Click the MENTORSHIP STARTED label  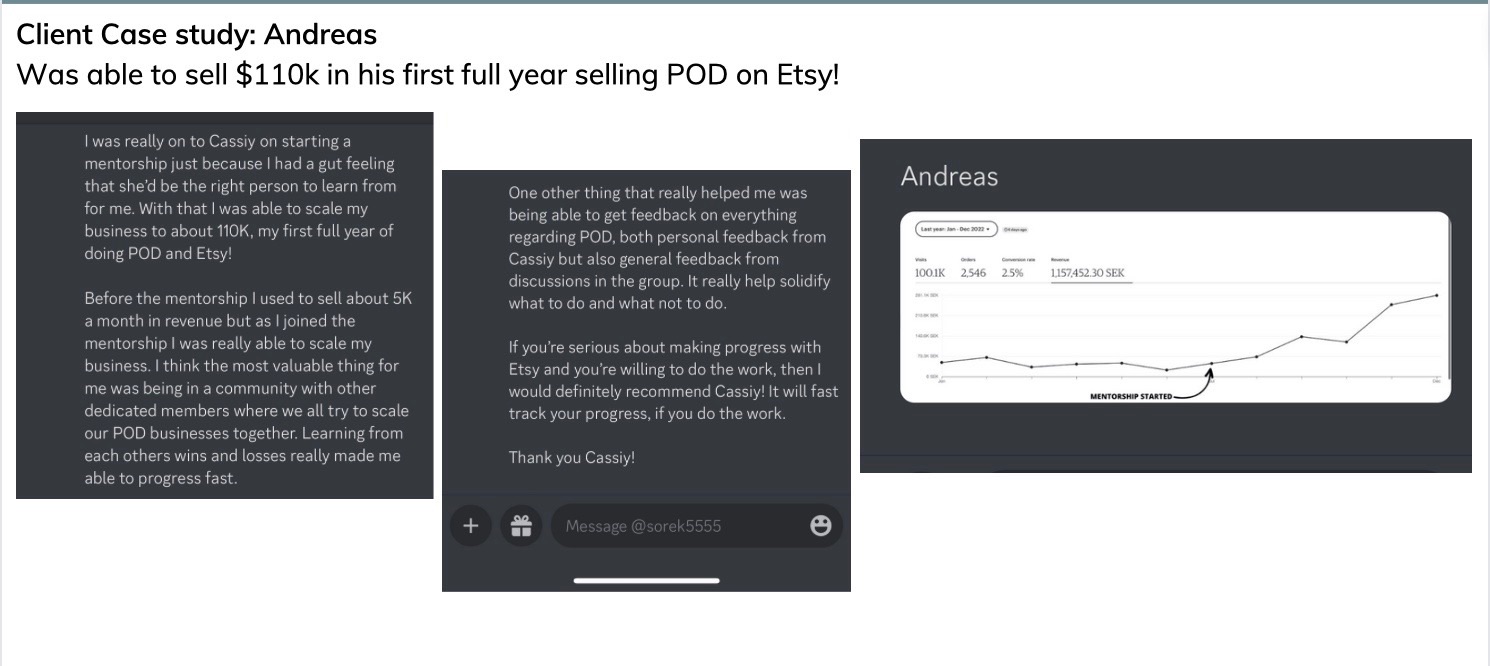click(x=1131, y=397)
